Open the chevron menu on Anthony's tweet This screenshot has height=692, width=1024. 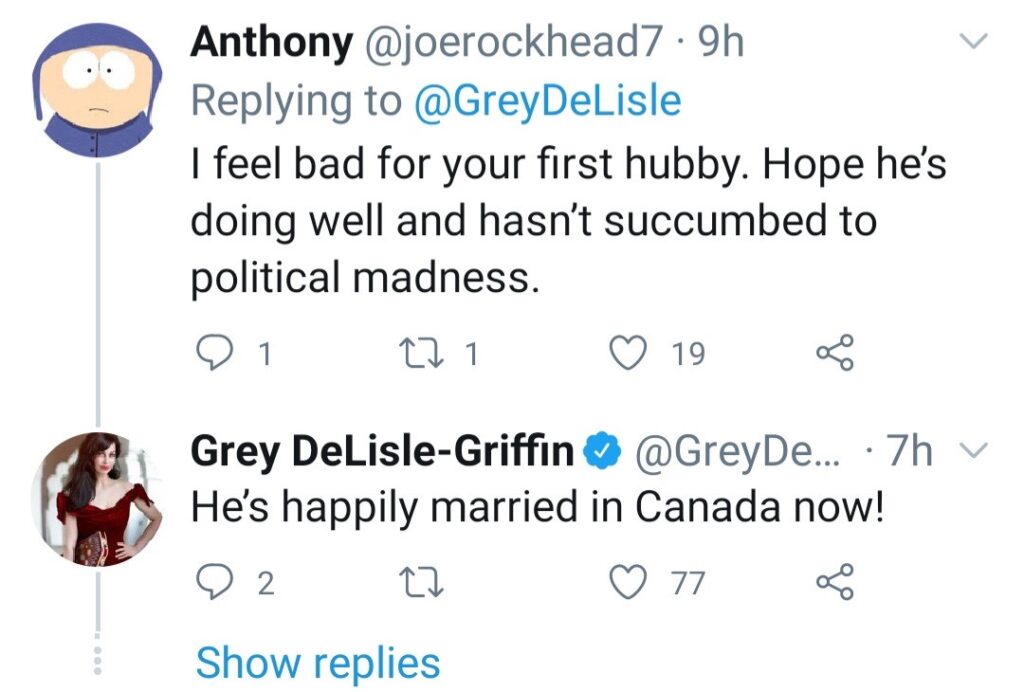[973, 41]
